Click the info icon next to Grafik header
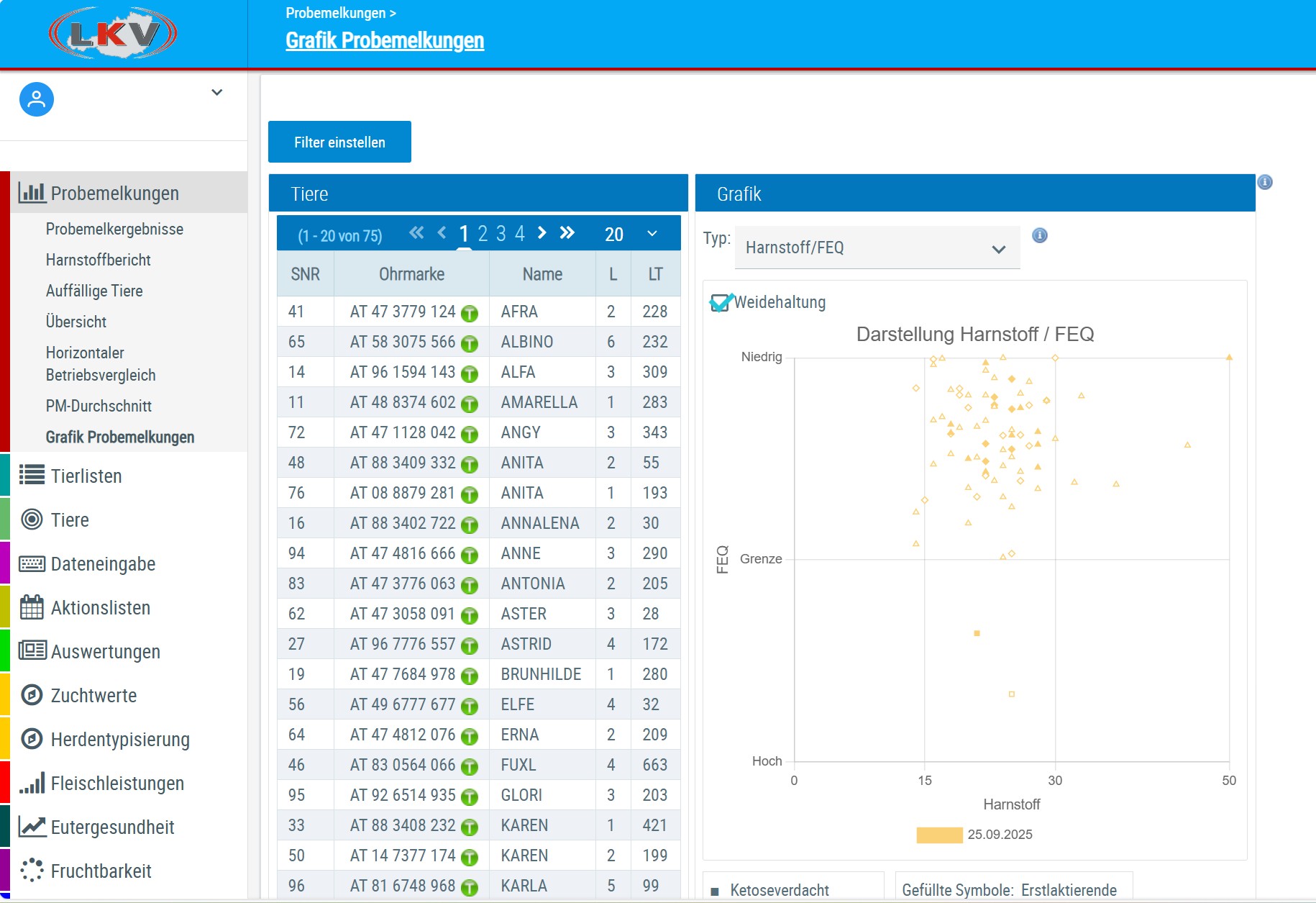 pyautogui.click(x=1264, y=182)
